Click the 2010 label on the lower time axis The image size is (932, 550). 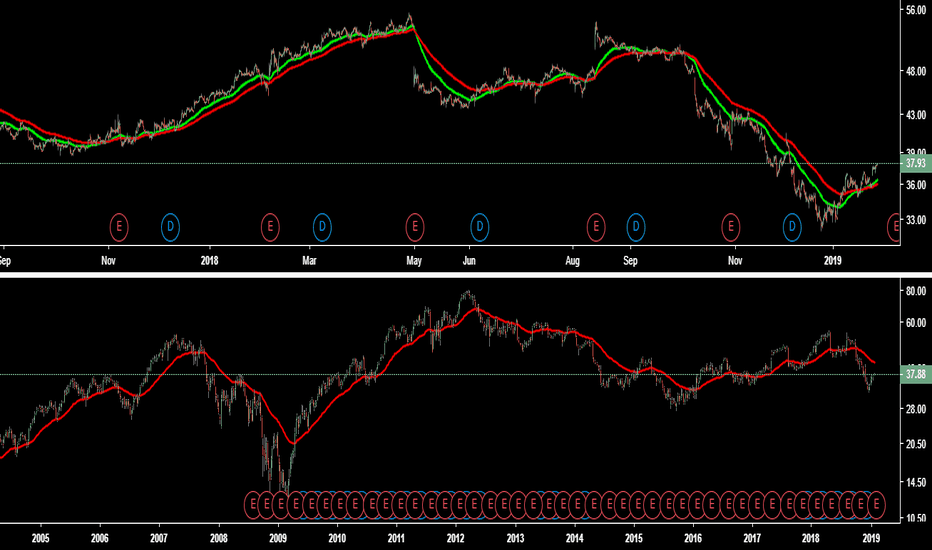pyautogui.click(x=337, y=538)
